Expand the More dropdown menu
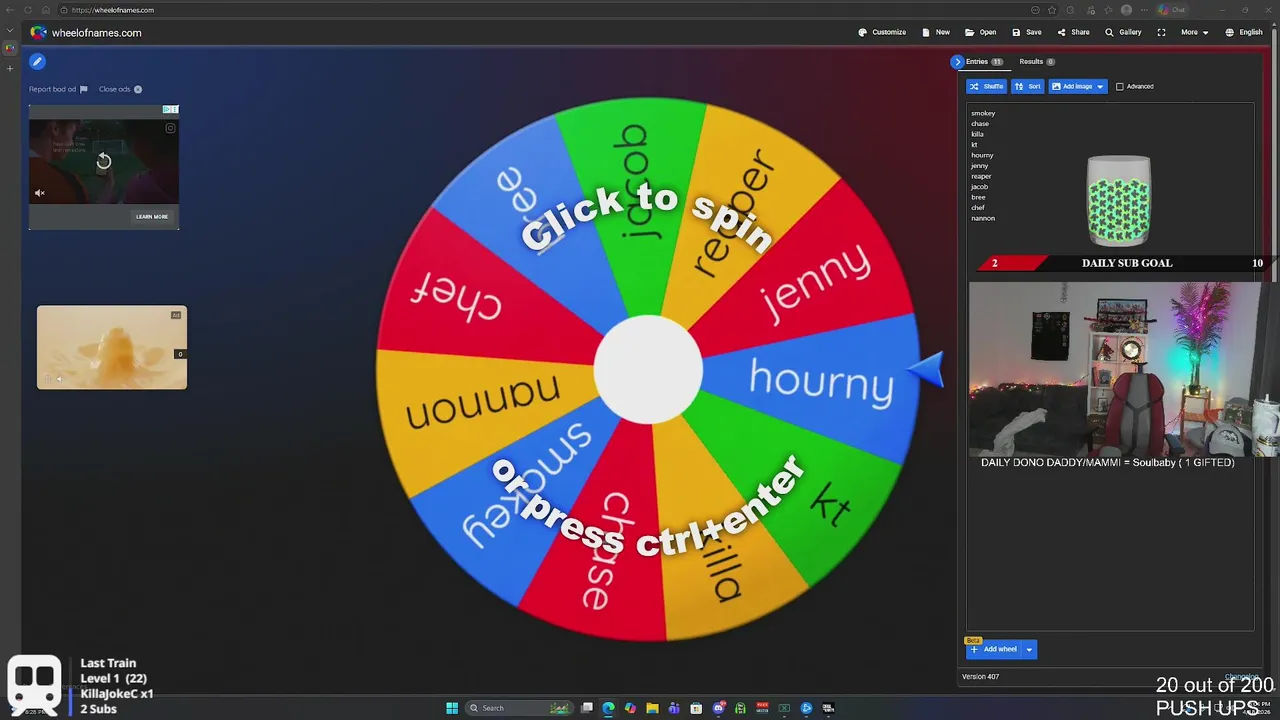The height and width of the screenshot is (720, 1280). click(1194, 32)
